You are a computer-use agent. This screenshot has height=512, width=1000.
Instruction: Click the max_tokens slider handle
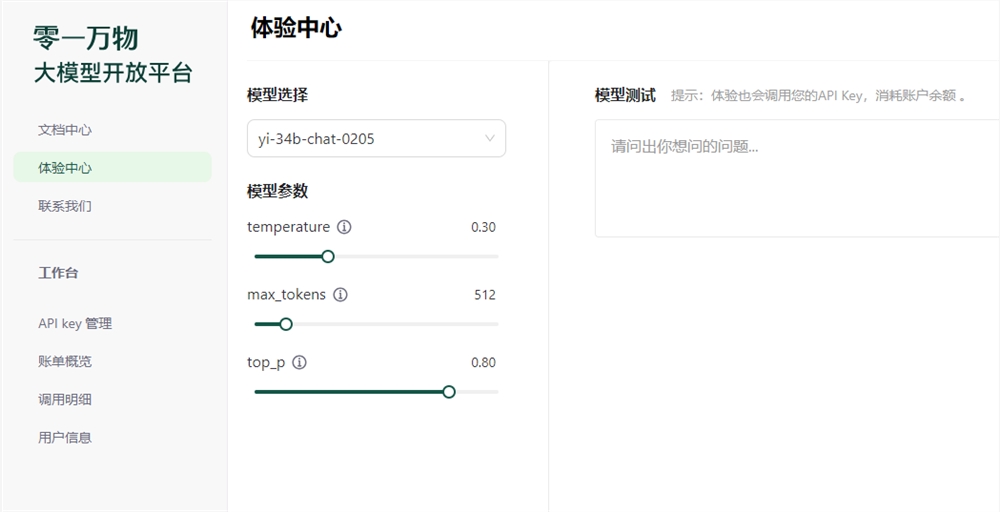coord(286,324)
